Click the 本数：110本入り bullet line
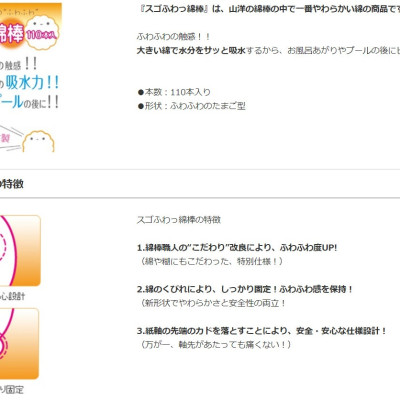This screenshot has width=400, height=400. click(x=174, y=92)
